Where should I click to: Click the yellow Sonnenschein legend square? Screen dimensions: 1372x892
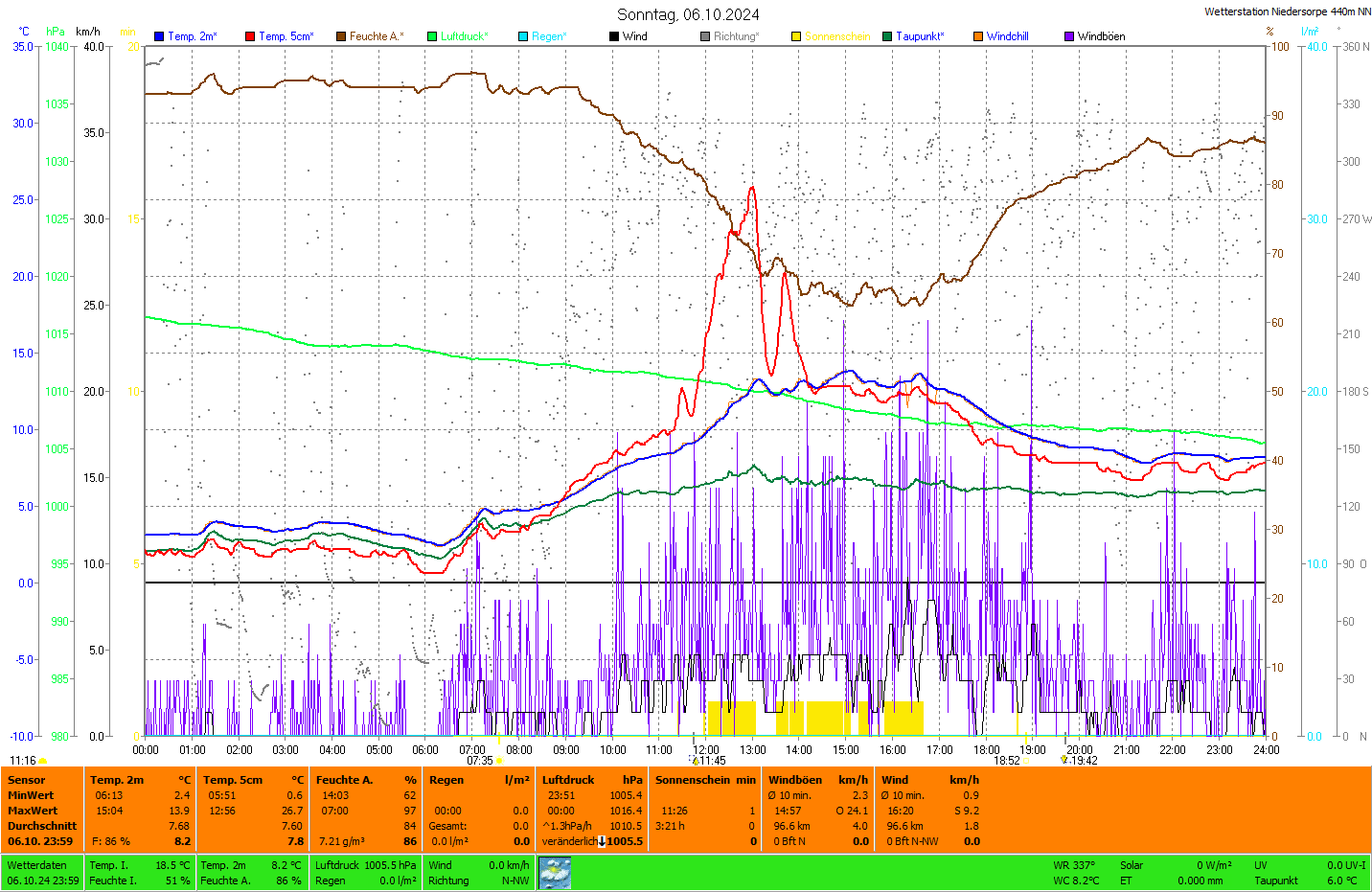point(796,36)
